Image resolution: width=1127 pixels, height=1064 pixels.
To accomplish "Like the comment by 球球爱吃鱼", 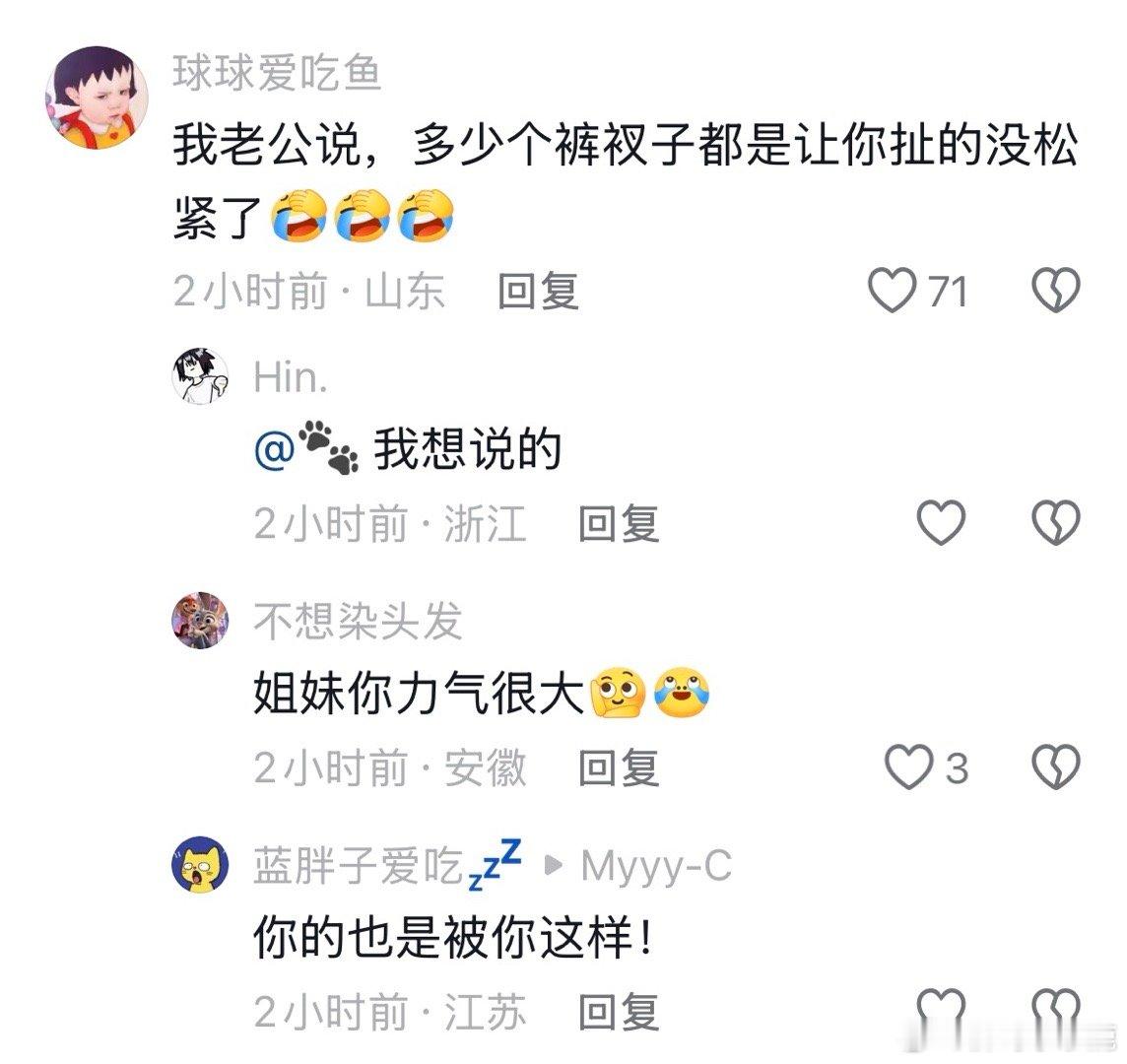I will click(x=893, y=290).
